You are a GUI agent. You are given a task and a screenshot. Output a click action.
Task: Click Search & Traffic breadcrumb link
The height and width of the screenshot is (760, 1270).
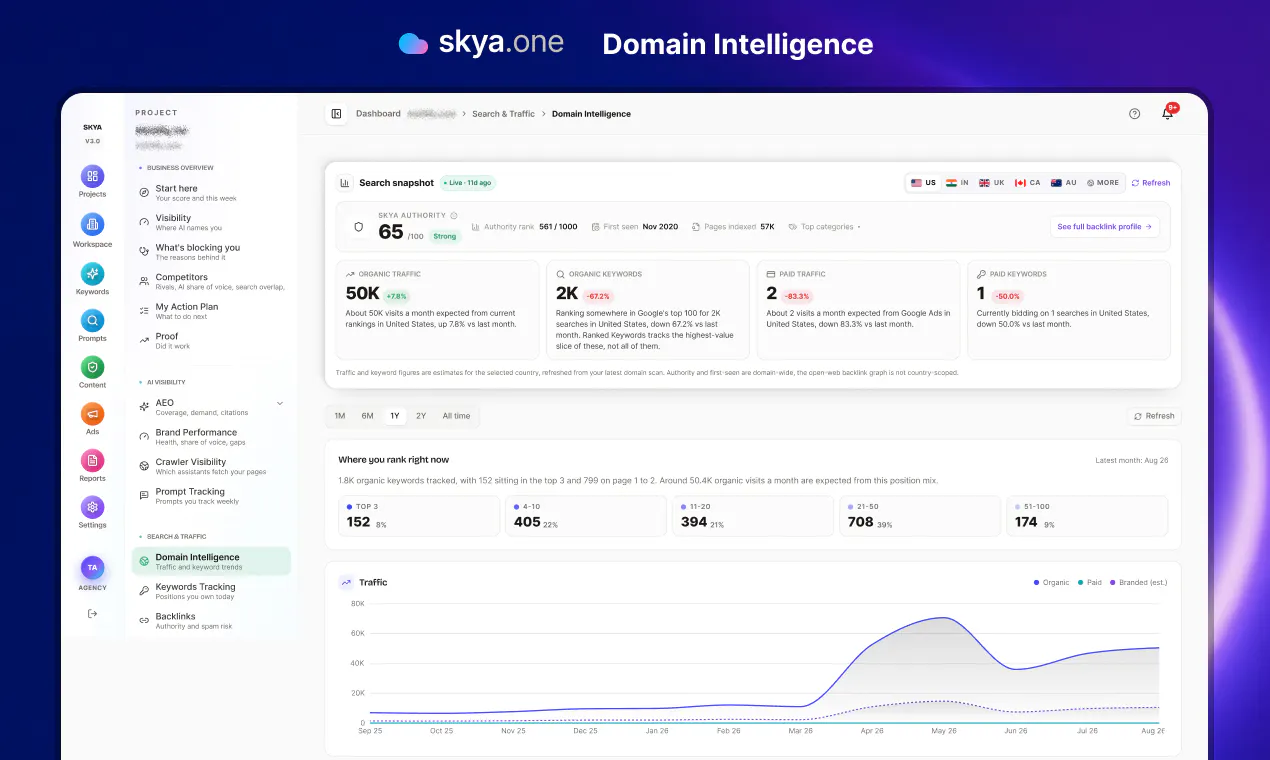click(x=503, y=114)
